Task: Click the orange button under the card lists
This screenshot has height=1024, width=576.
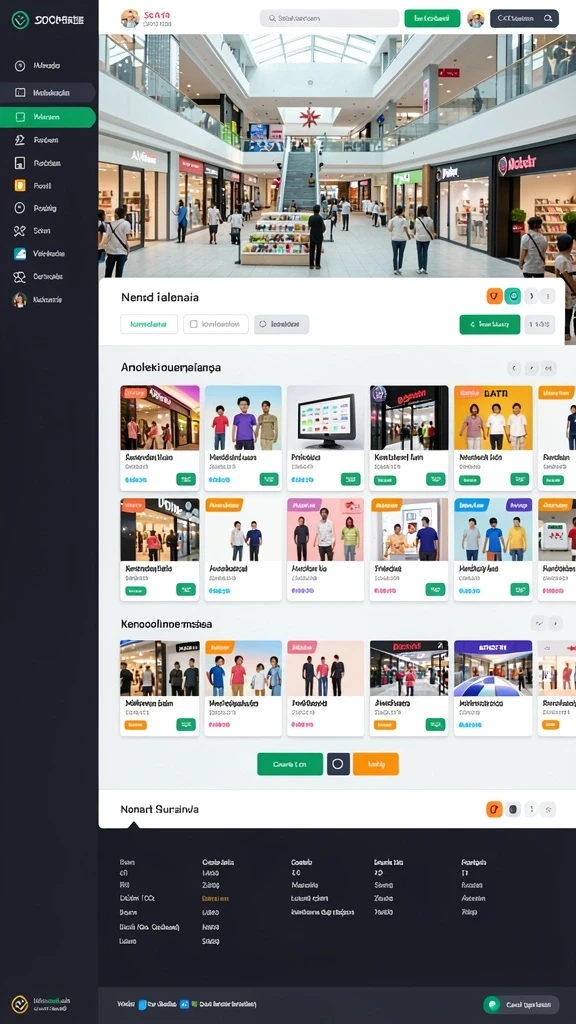Action: [x=376, y=764]
